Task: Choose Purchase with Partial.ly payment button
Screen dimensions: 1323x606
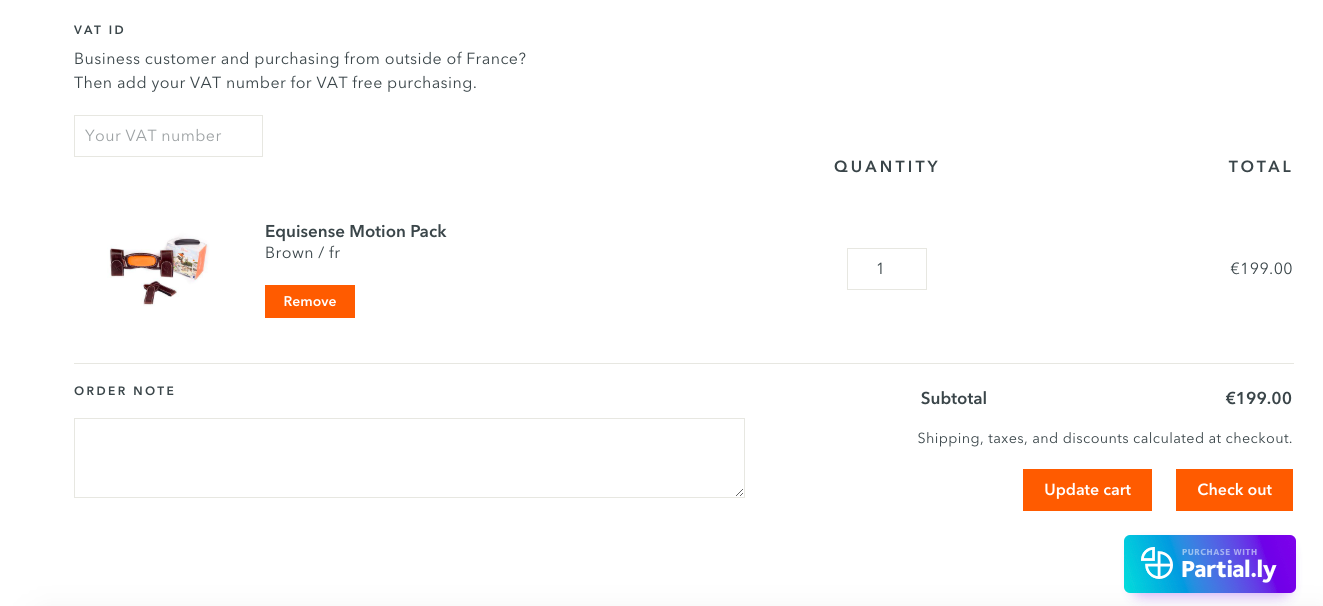Action: 1210,564
